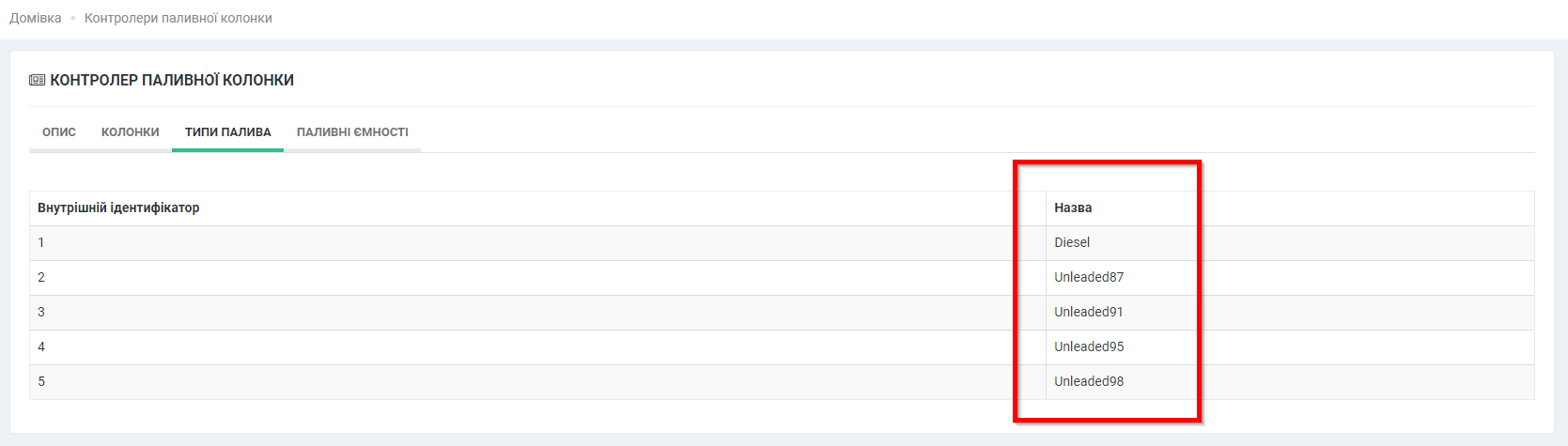Select the Unleaded87 fuel name cell
Viewport: 1568px width, 446px height.
click(1089, 277)
